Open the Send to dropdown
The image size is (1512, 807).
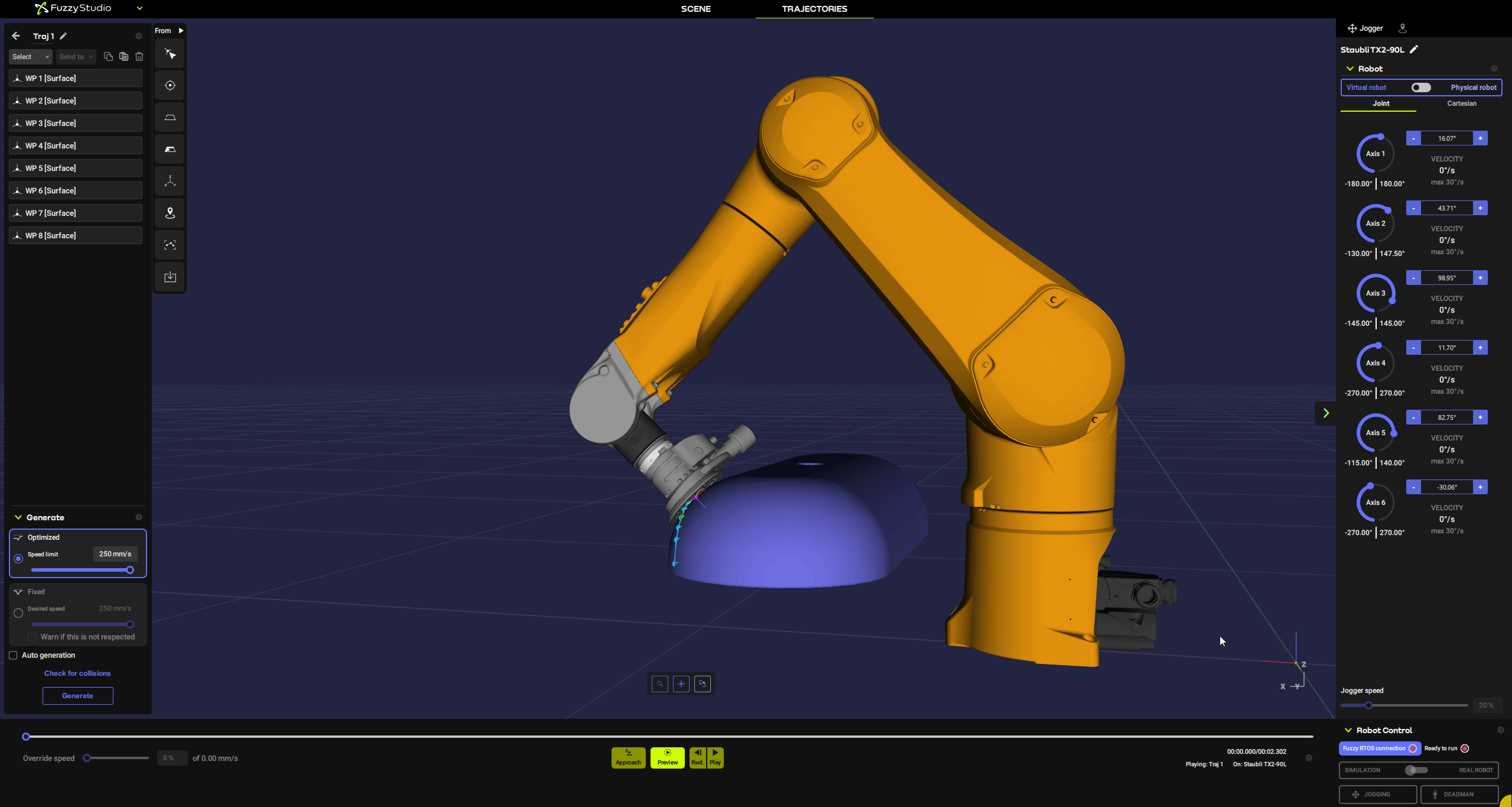[76, 57]
